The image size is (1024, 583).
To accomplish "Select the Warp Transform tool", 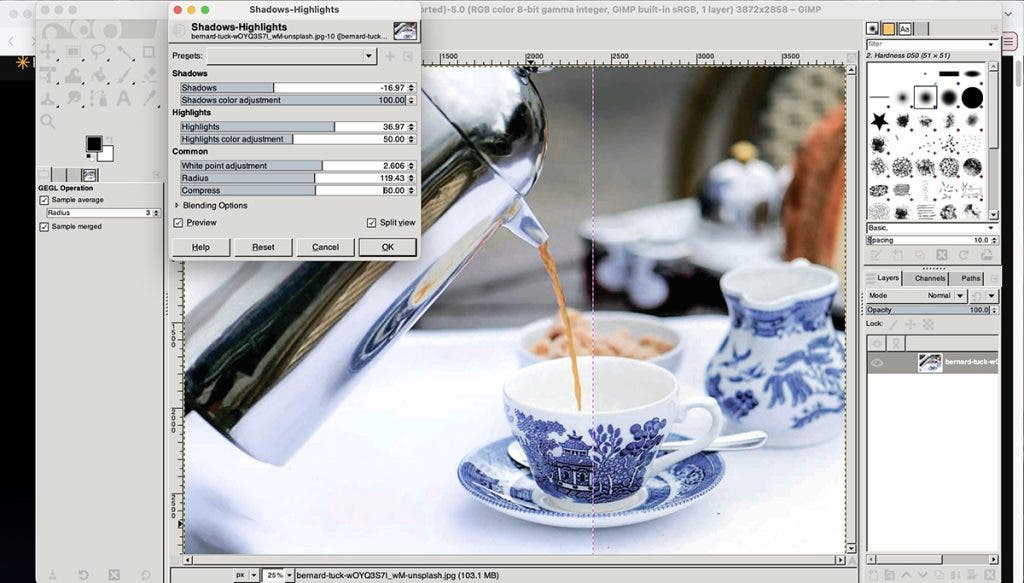I will 73,76.
